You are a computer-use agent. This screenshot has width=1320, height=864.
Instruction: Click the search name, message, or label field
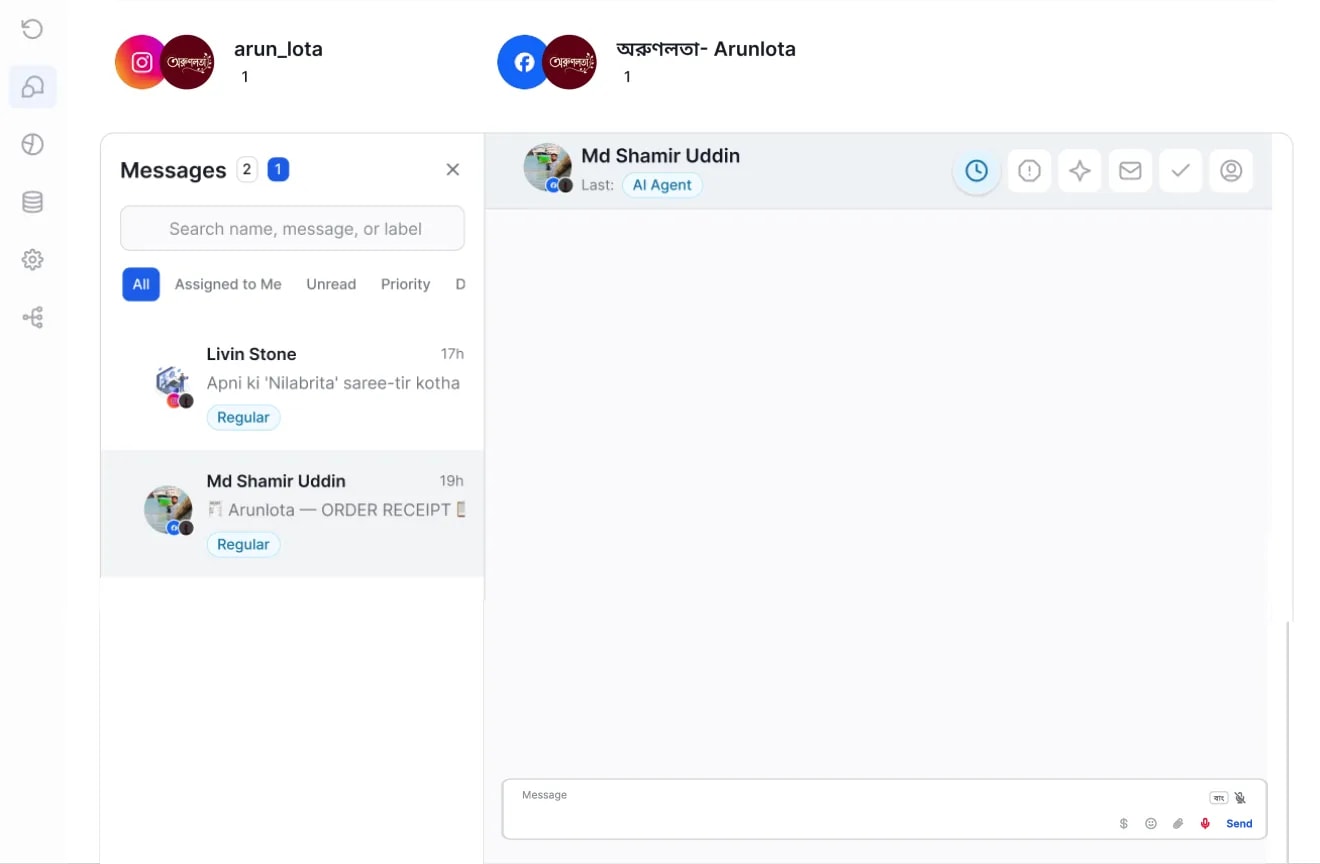coord(292,228)
